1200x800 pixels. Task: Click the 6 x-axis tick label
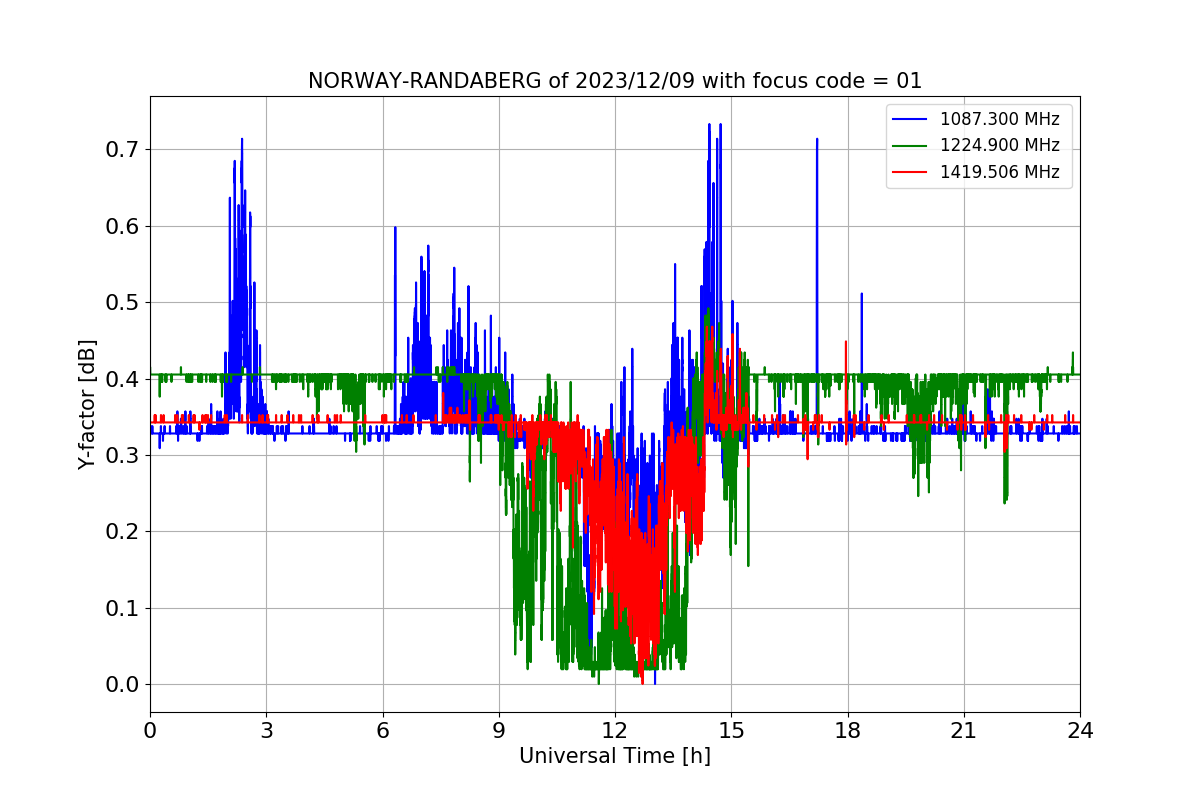tap(383, 731)
